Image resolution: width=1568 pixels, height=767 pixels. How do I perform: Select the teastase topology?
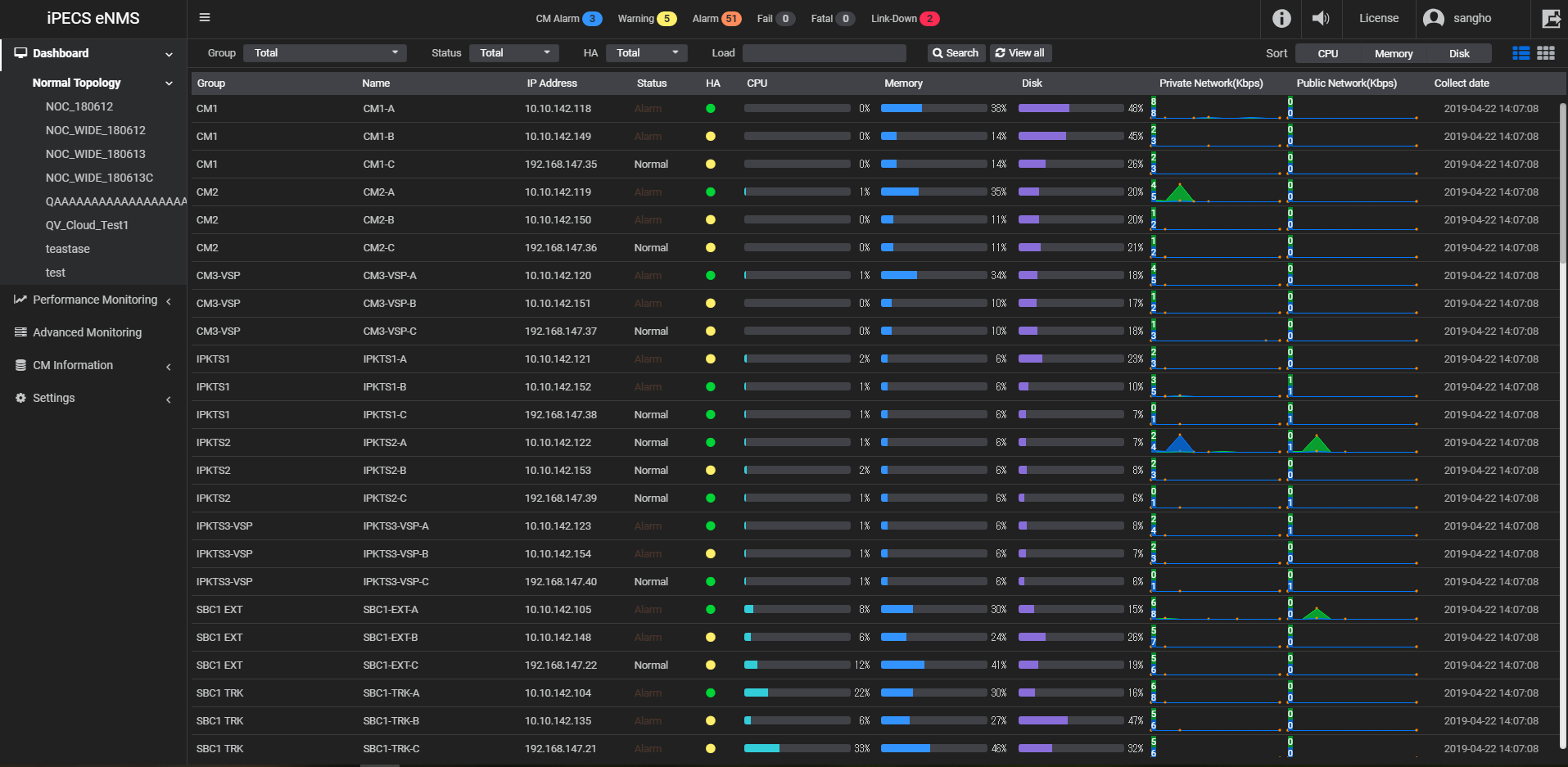coord(68,249)
